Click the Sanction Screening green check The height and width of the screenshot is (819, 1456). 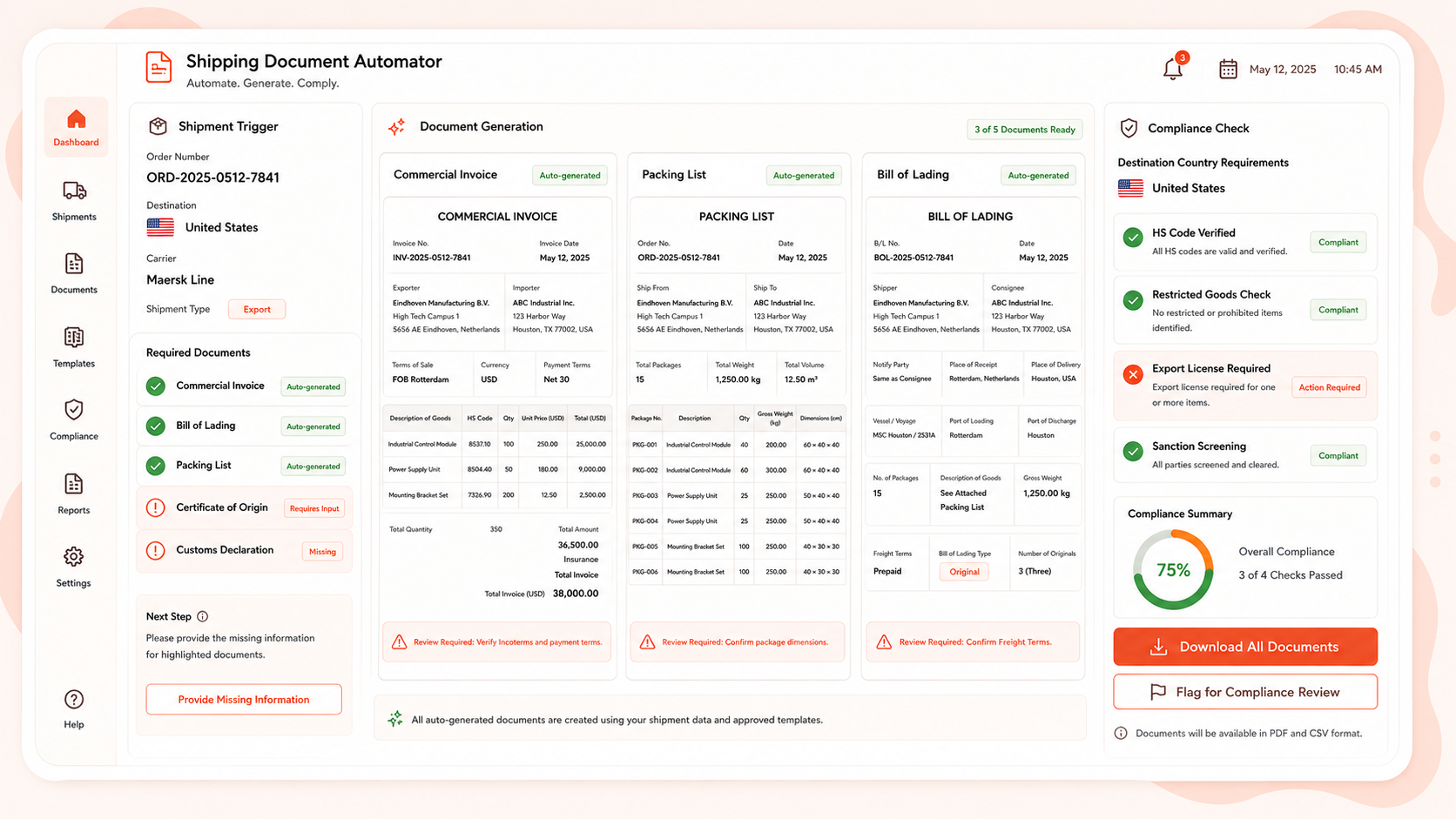pos(1133,451)
